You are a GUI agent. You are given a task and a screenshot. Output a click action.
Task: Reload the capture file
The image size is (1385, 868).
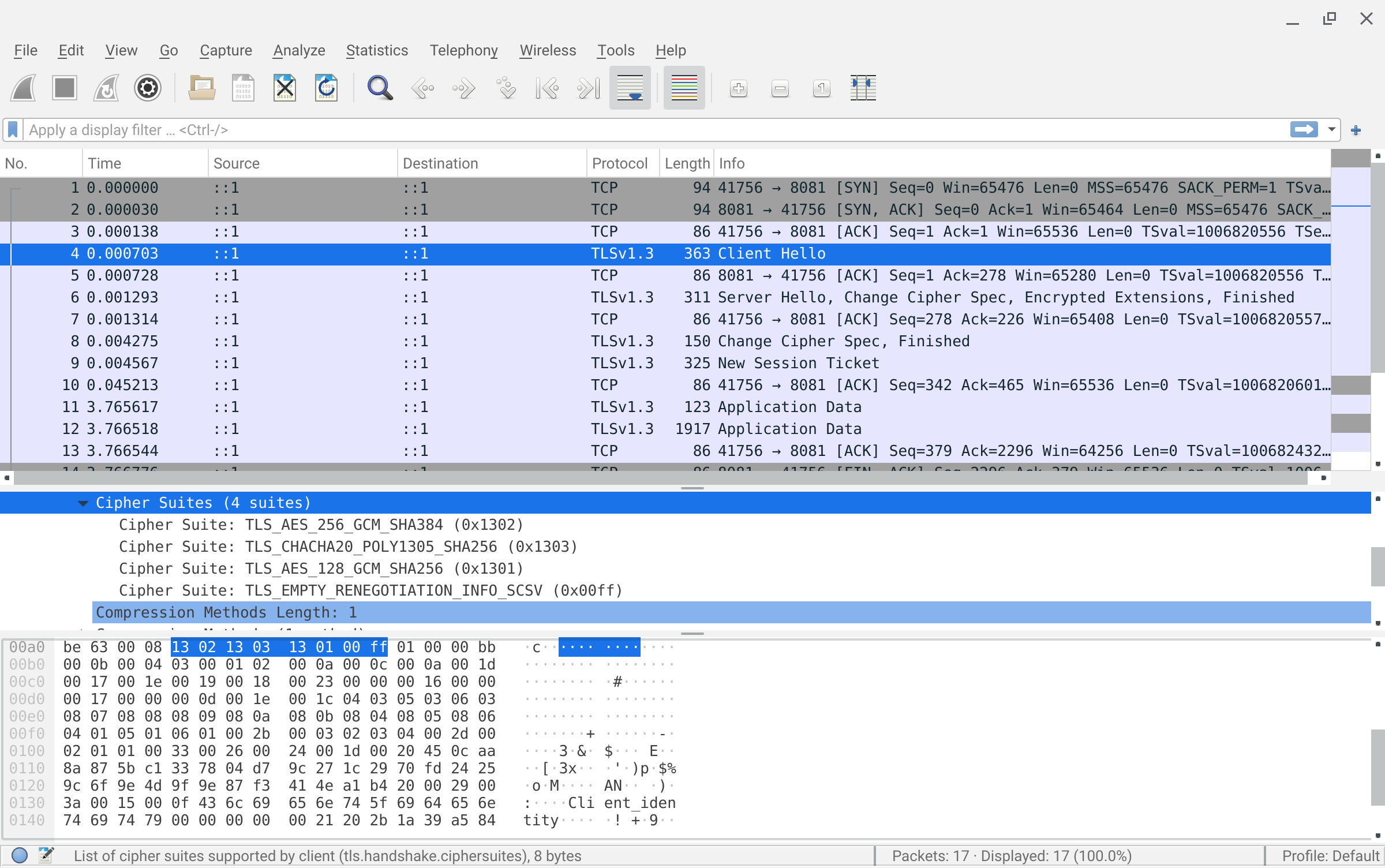(326, 88)
